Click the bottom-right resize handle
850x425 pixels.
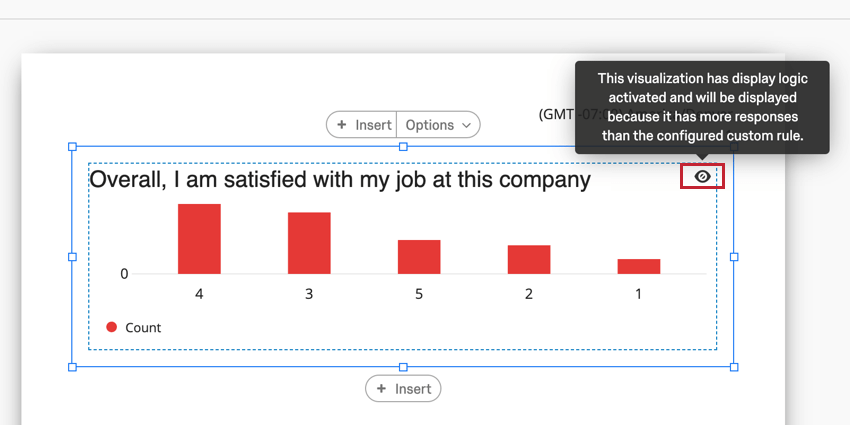(x=734, y=367)
